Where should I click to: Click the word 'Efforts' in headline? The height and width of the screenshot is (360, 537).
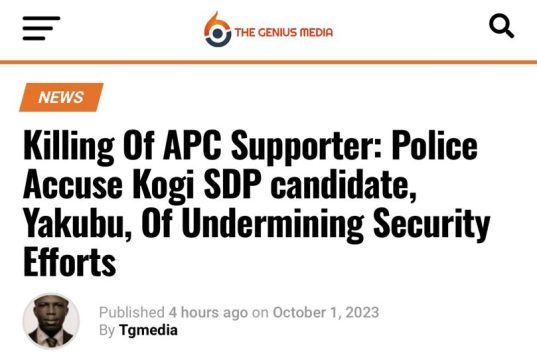[x=70, y=261]
